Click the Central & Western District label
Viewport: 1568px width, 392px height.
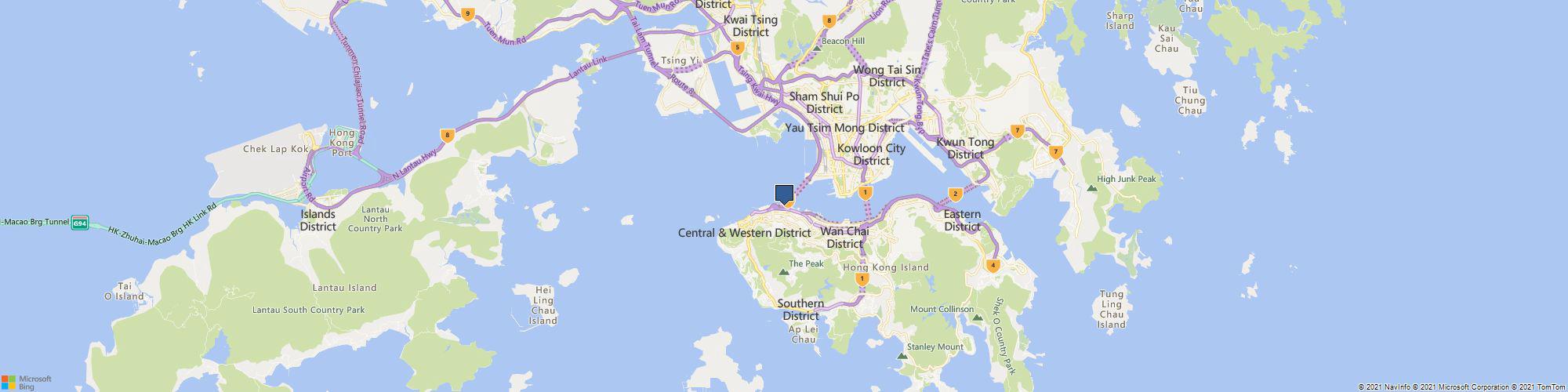pos(744,233)
